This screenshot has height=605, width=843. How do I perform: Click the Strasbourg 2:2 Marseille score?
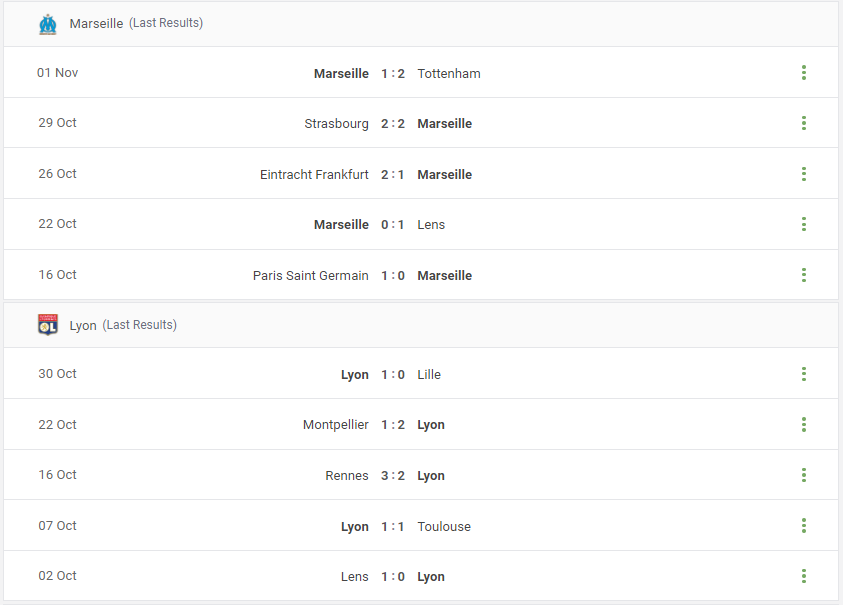tap(392, 124)
